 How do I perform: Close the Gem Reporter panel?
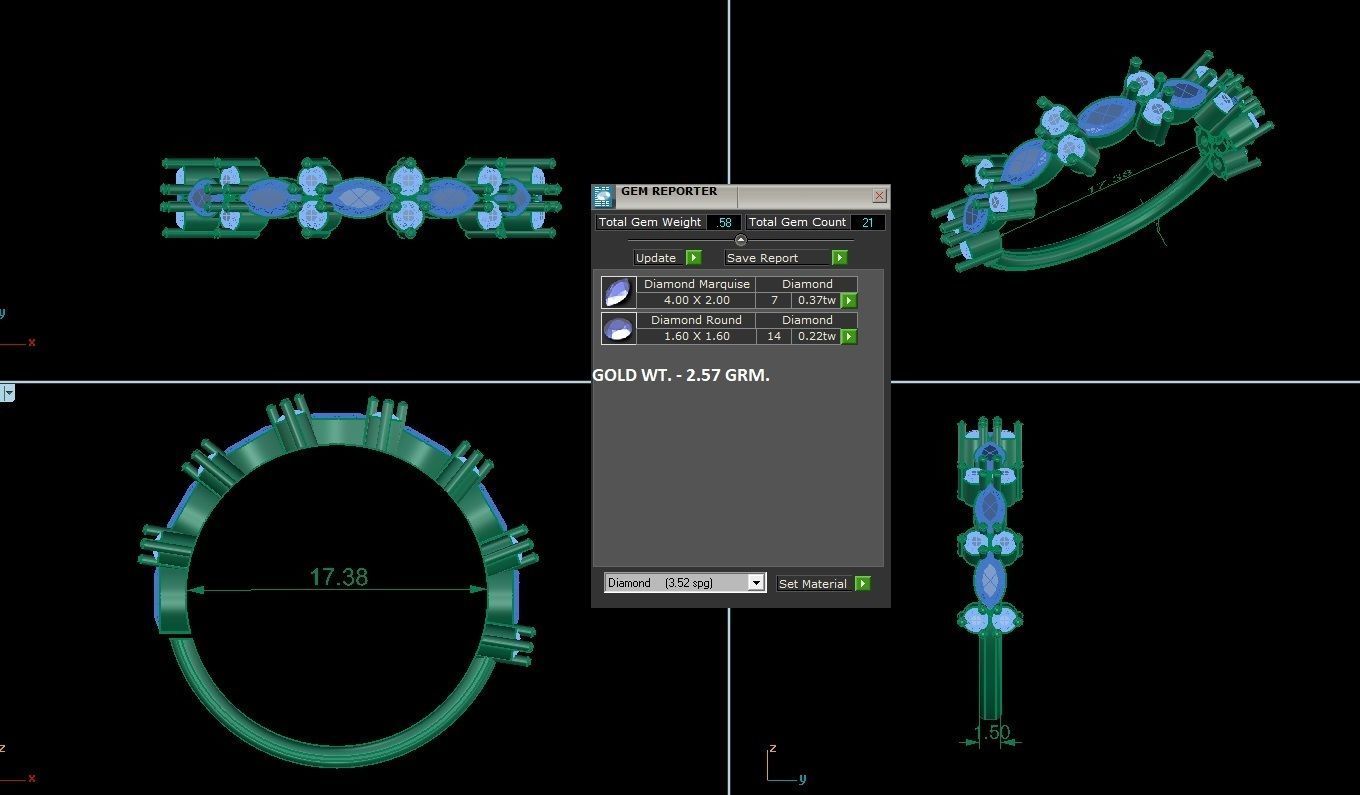pyautogui.click(x=879, y=196)
